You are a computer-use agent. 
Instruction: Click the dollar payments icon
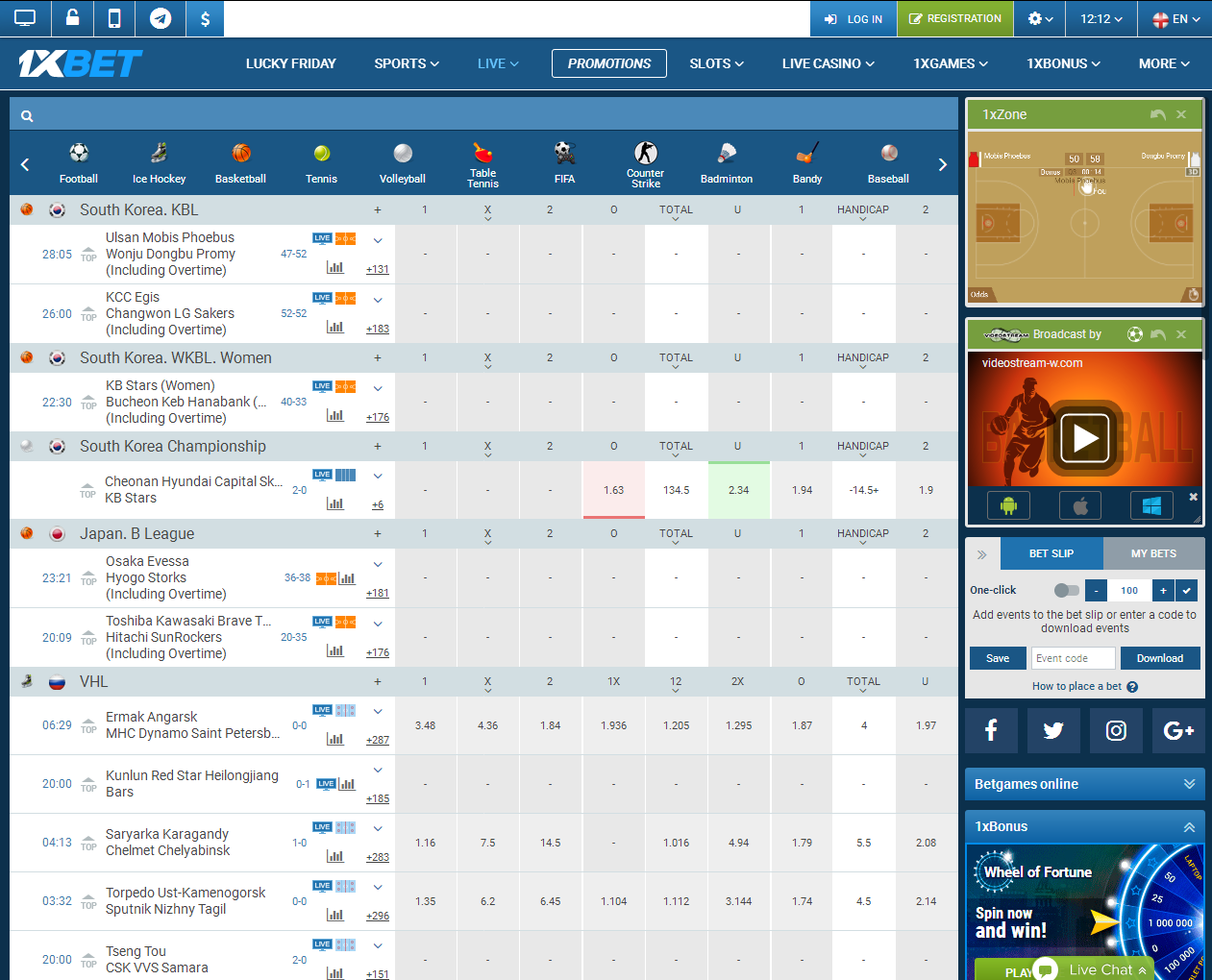tap(205, 18)
